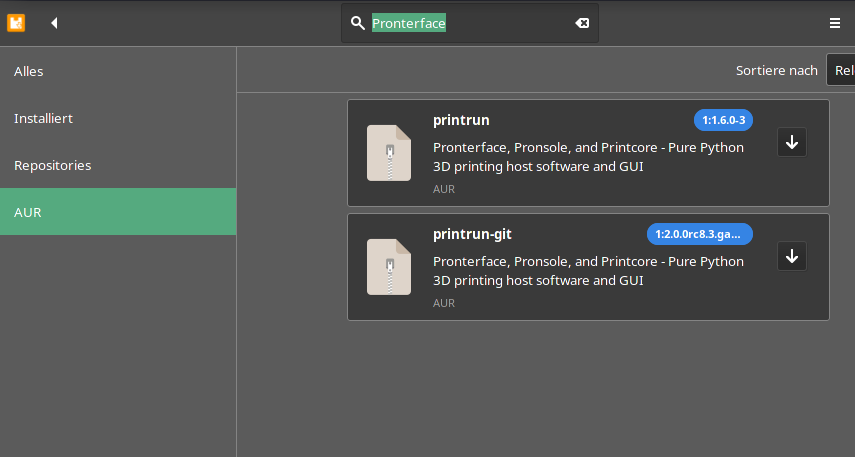Image resolution: width=855 pixels, height=457 pixels.
Task: Open the printrun-git package title
Action: (x=472, y=234)
